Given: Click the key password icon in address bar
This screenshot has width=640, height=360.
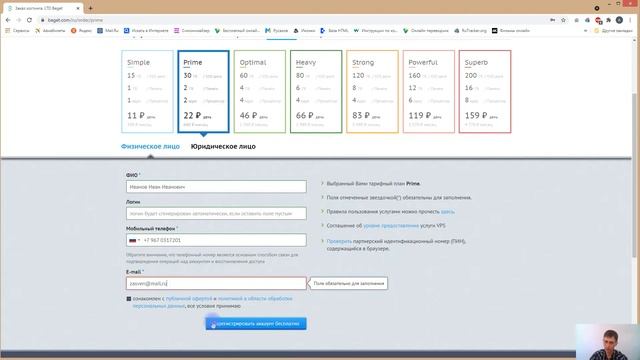Looking at the screenshot, I should (x=552, y=20).
